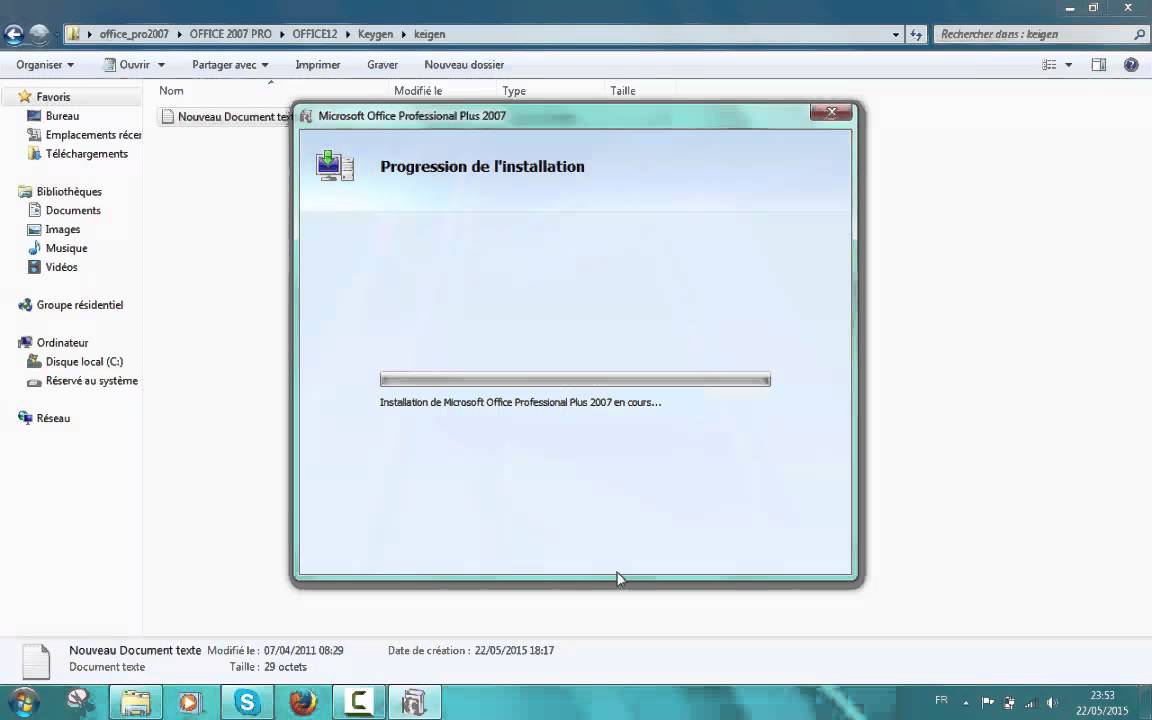The height and width of the screenshot is (720, 1152).
Task: Sort by the Type column header
Action: coord(514,90)
